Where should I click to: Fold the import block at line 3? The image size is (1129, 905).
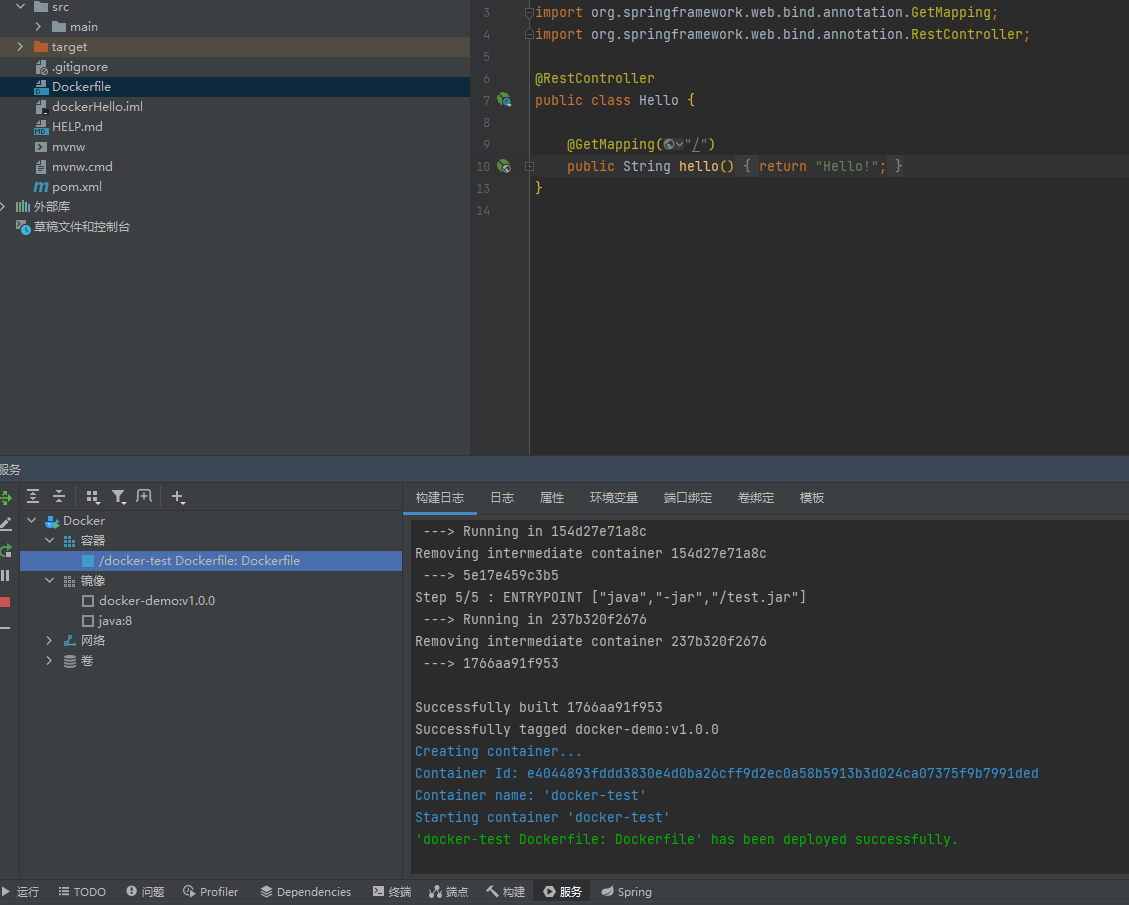pyautogui.click(x=529, y=12)
